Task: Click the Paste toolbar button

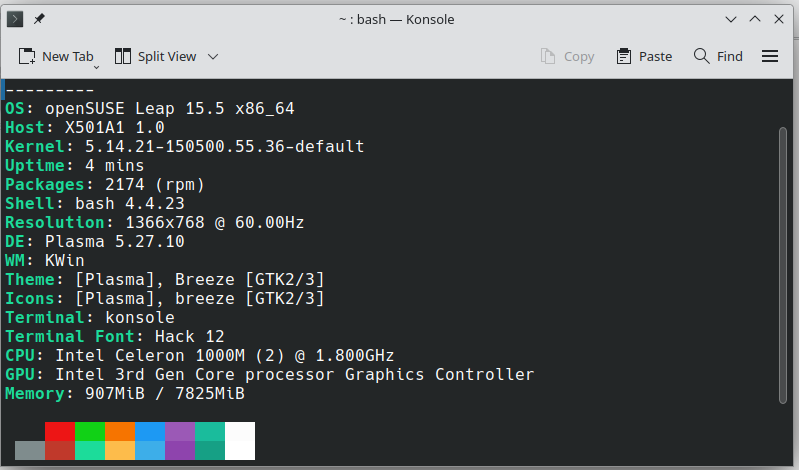Action: pyautogui.click(x=644, y=56)
